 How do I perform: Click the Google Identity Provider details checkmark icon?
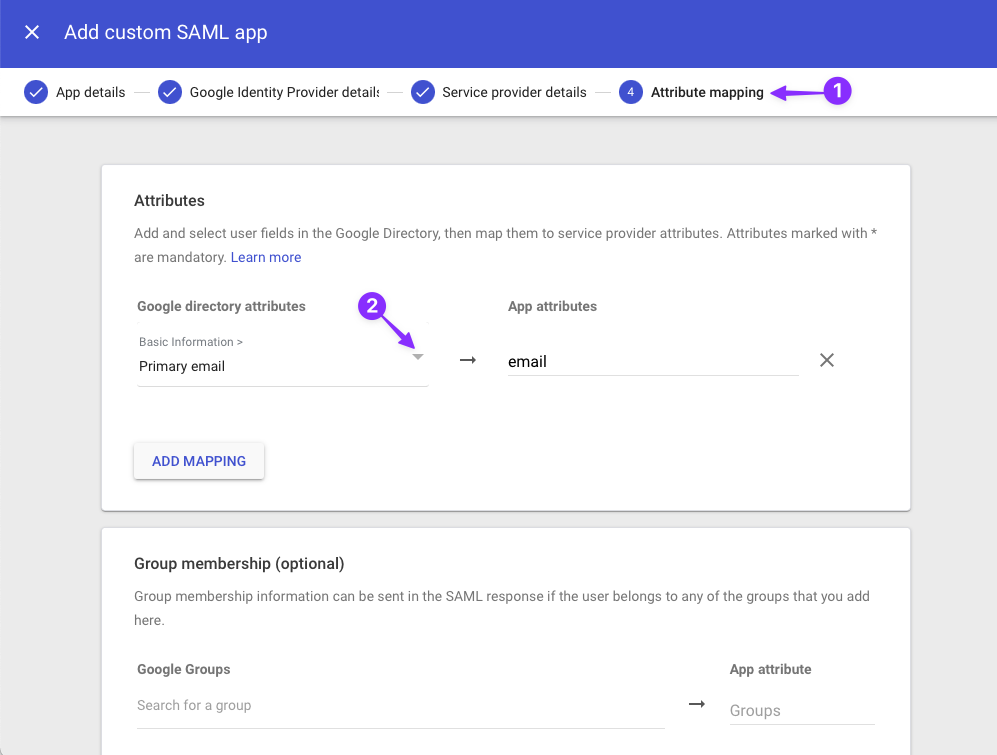click(169, 91)
